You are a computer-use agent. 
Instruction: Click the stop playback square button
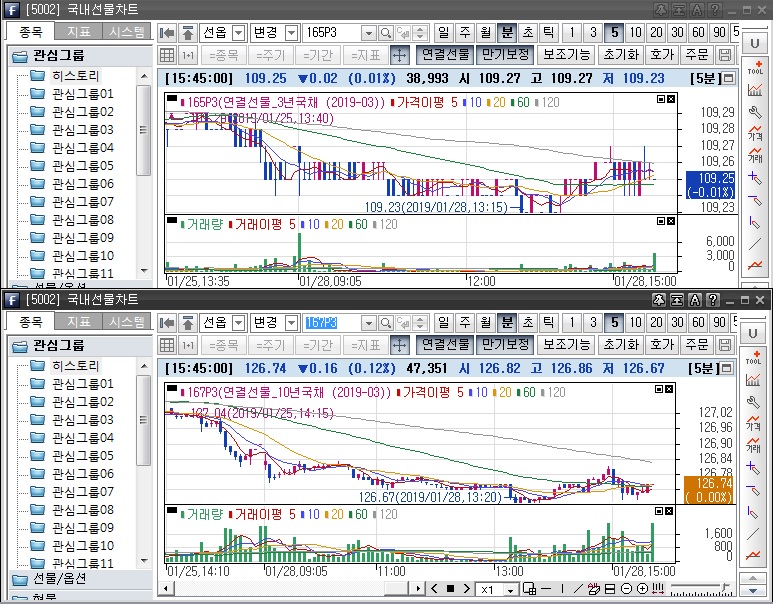(451, 589)
